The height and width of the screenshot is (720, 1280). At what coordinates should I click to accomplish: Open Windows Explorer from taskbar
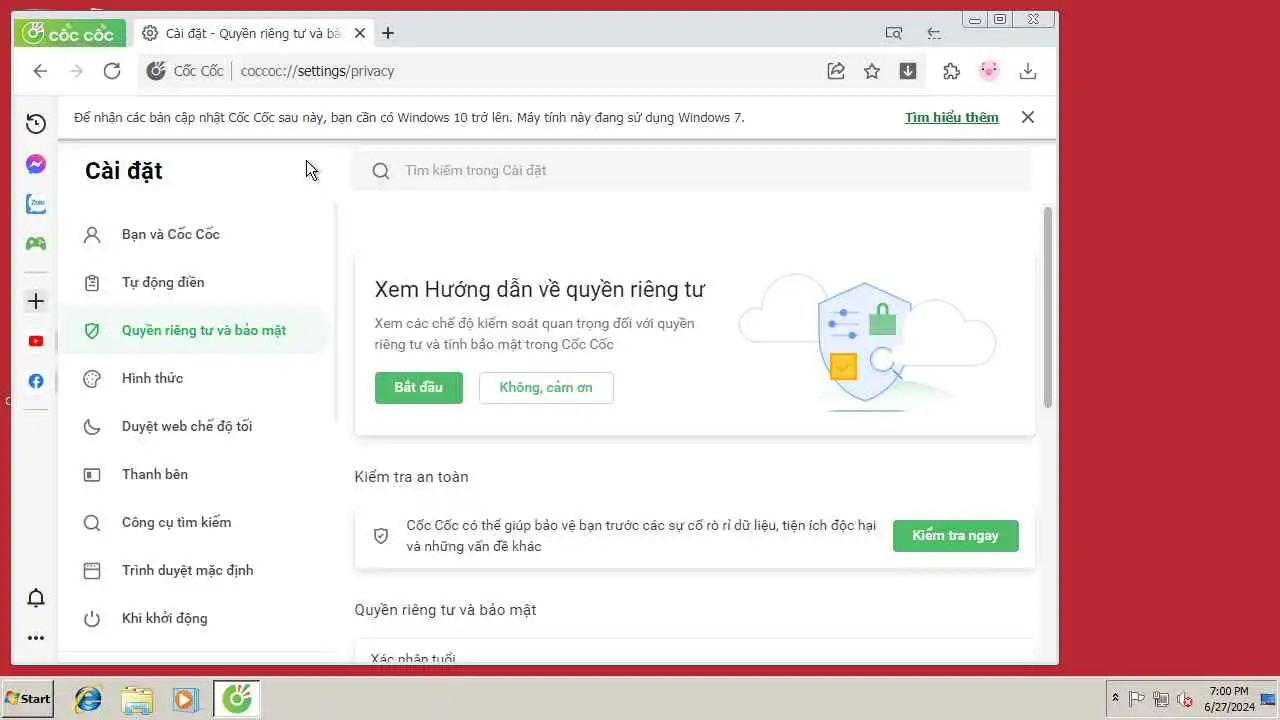137,699
